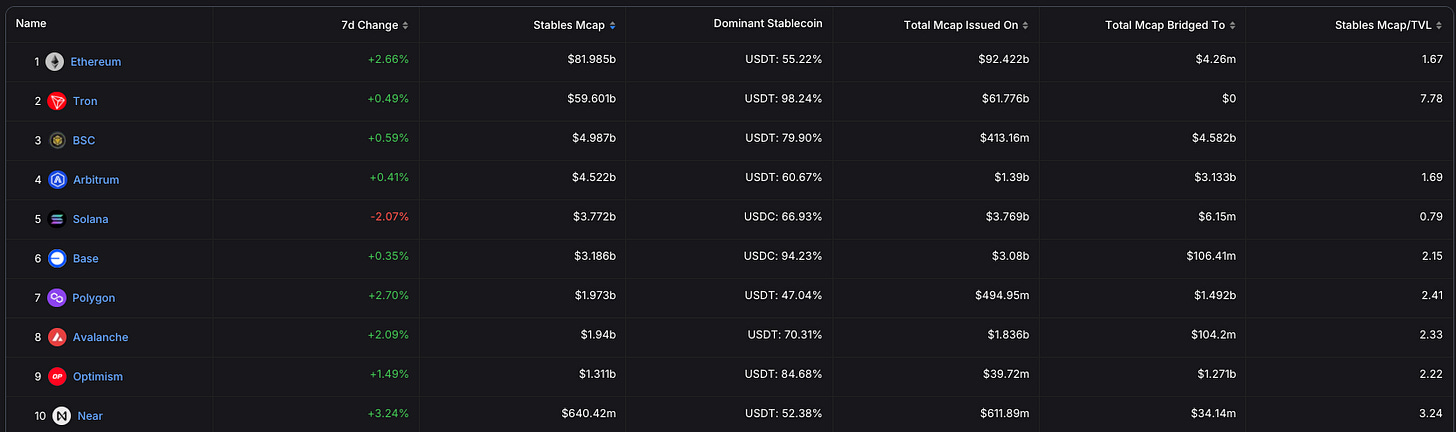Click the BSC chain logo icon
The image size is (1456, 432).
coord(57,141)
